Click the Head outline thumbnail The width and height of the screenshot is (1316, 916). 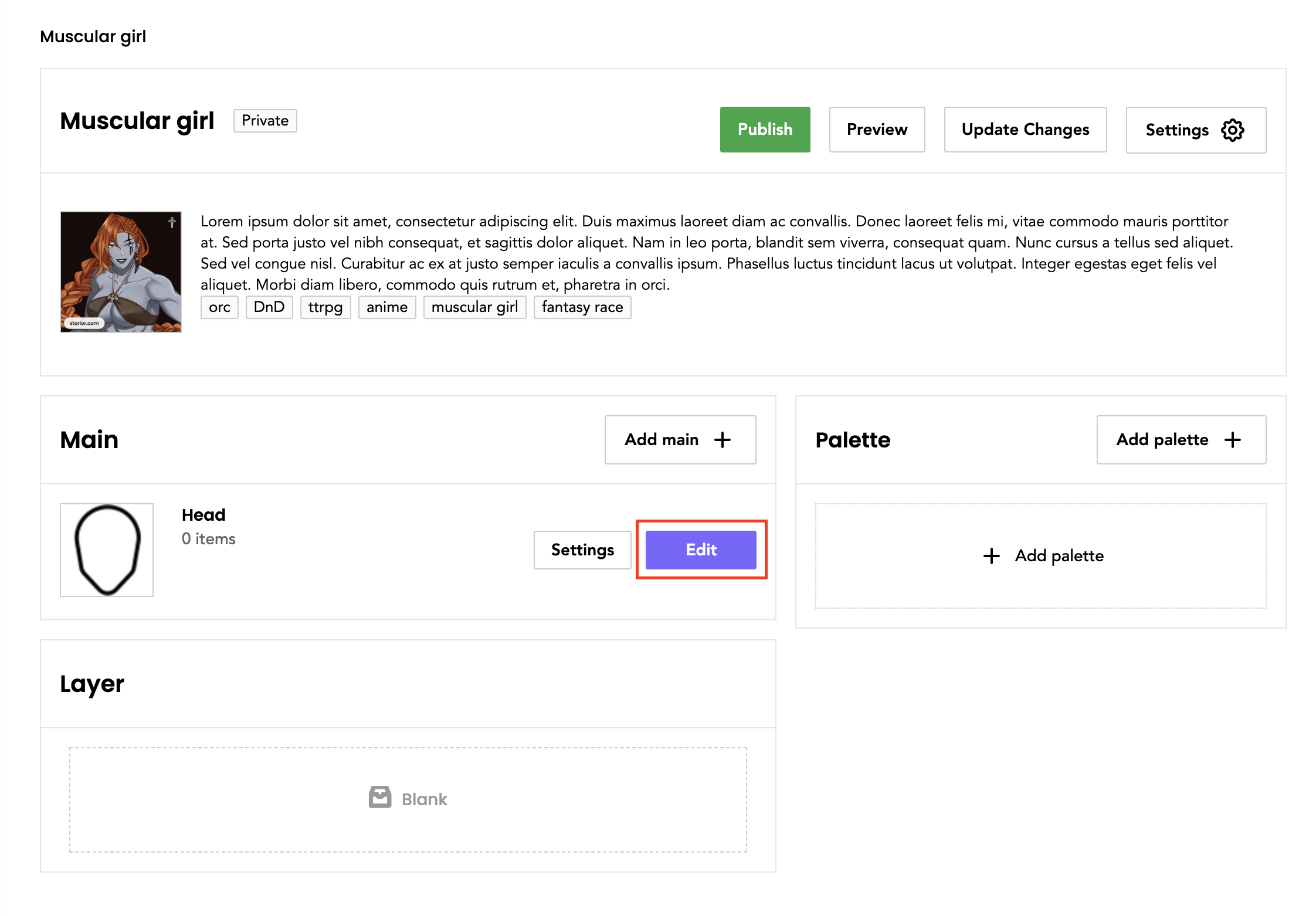[107, 550]
